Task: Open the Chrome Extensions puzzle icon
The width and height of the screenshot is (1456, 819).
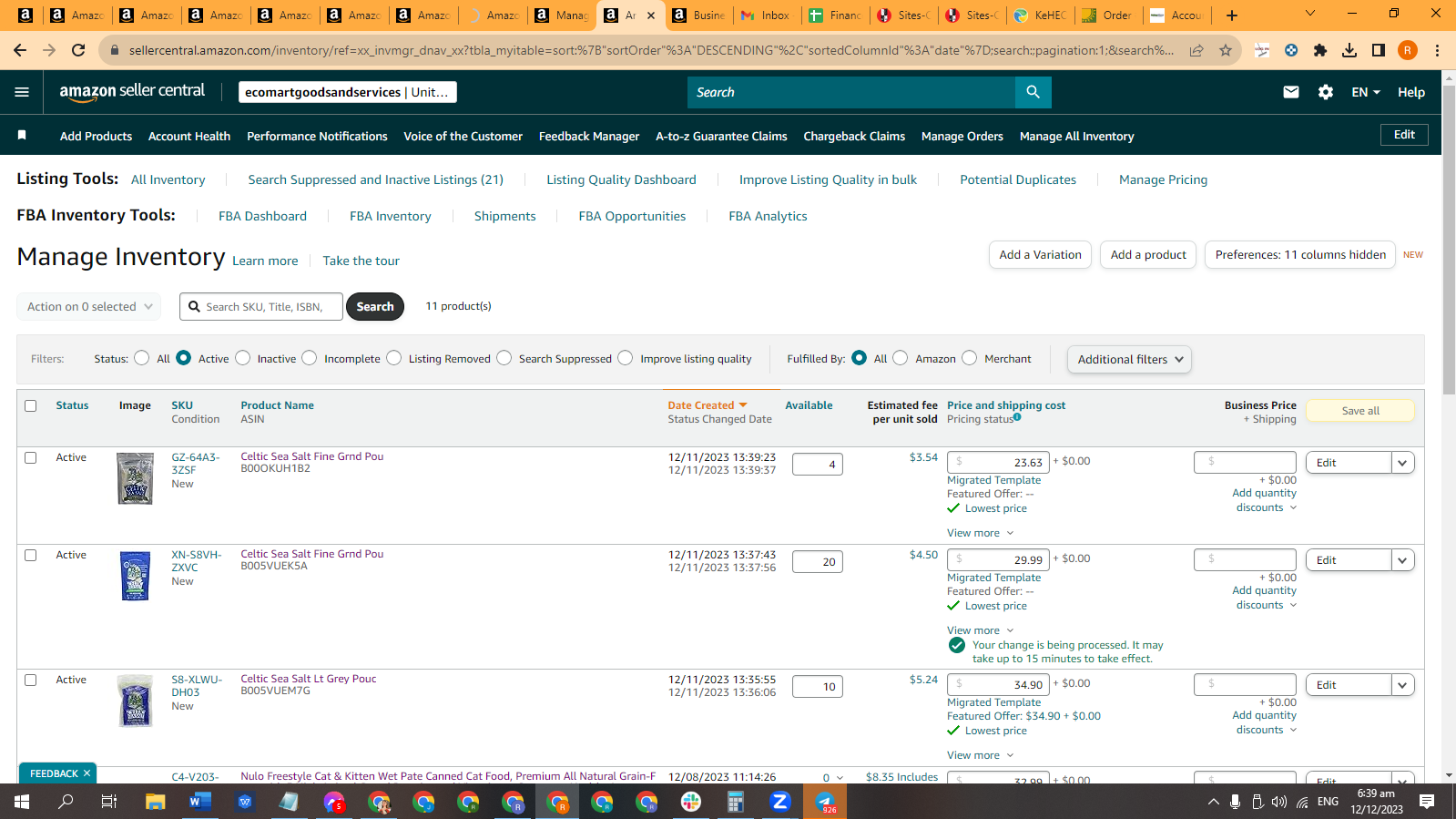Action: point(1320,50)
